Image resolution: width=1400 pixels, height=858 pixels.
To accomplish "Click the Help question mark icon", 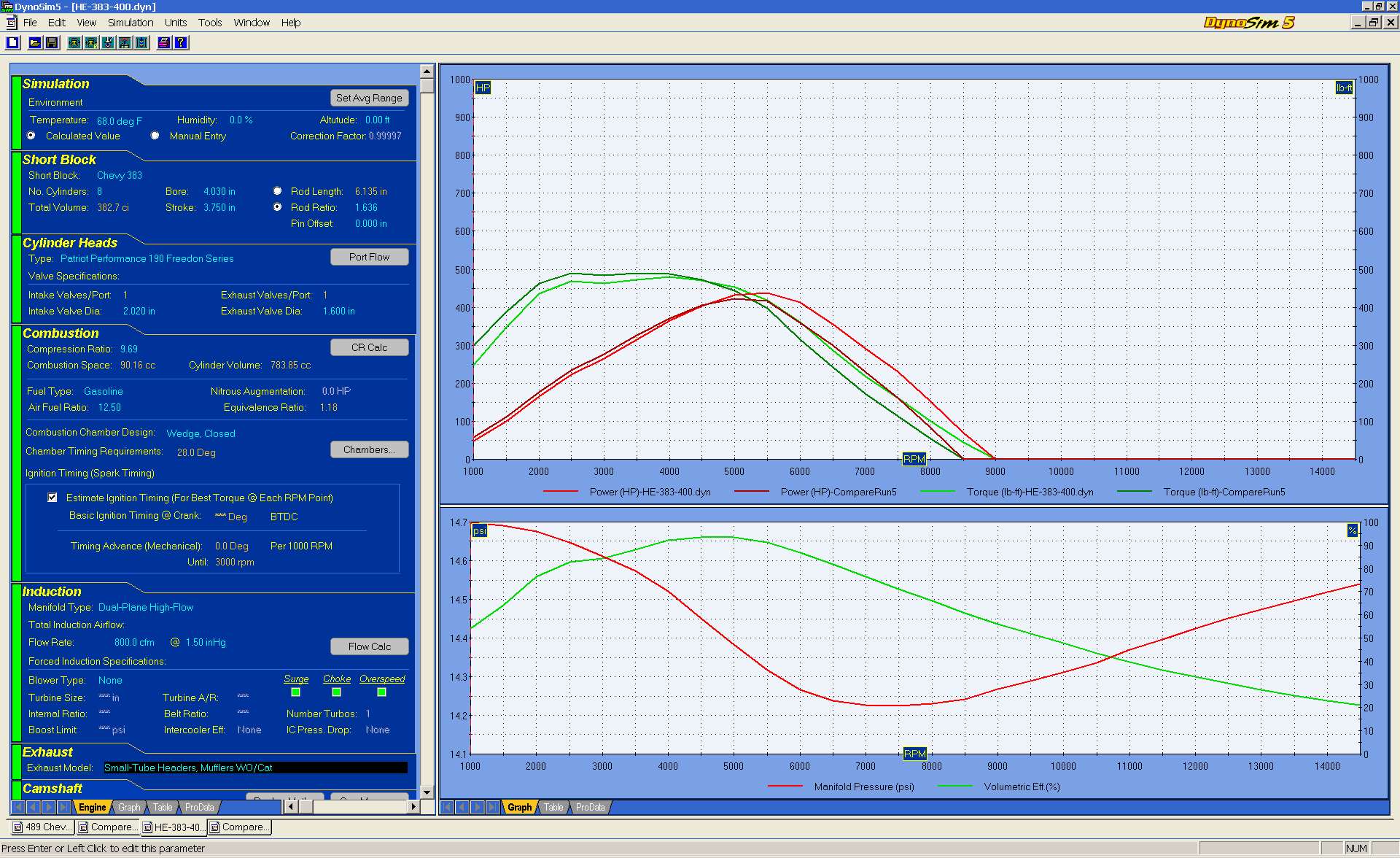I will tap(181, 43).
